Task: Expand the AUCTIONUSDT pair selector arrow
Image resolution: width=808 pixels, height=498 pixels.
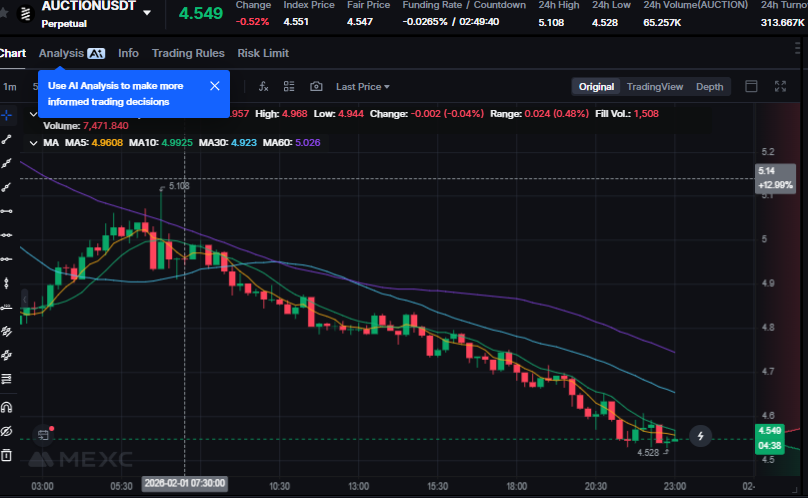Action: pos(147,13)
